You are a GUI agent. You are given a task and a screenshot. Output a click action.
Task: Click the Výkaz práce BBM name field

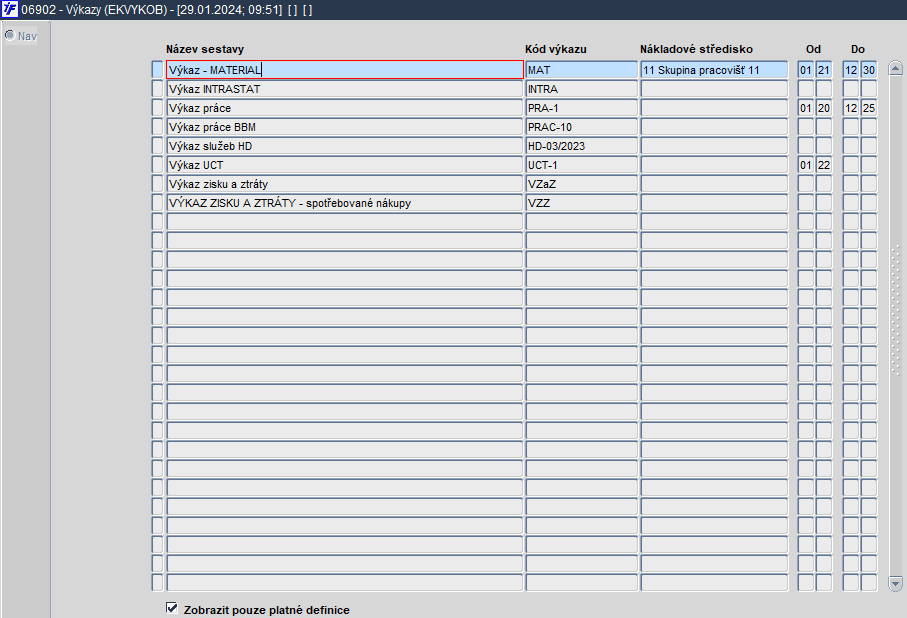345,127
